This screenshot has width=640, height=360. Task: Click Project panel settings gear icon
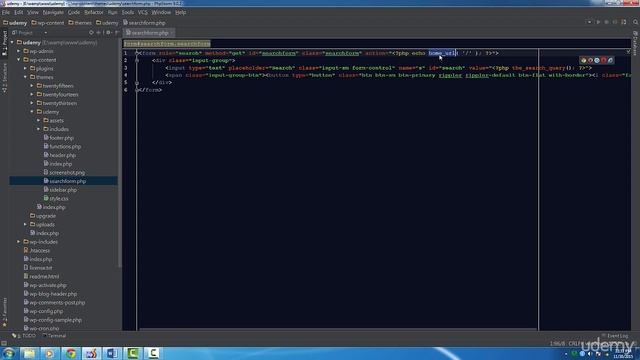point(108,33)
